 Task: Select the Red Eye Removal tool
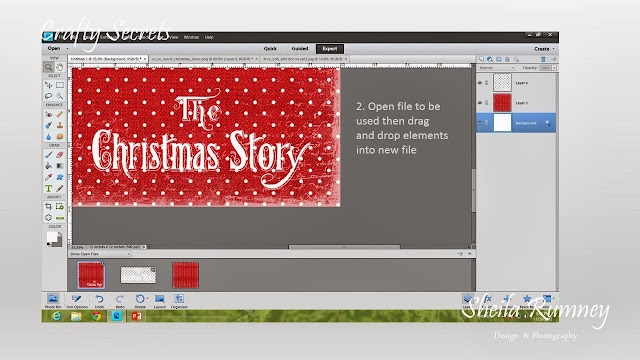49,114
